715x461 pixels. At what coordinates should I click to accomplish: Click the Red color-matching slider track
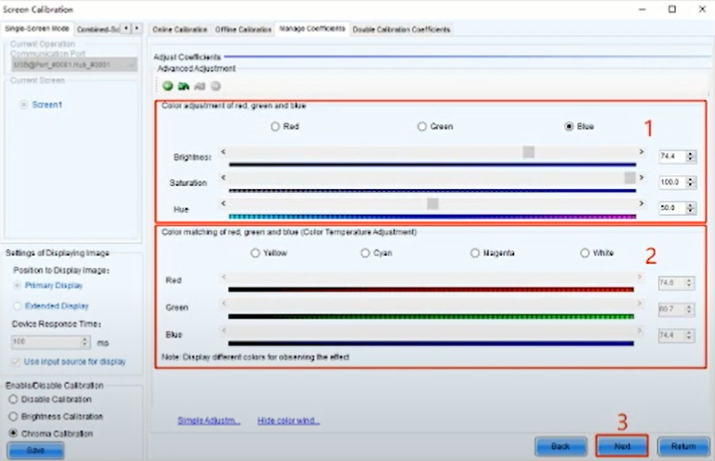tap(431, 277)
